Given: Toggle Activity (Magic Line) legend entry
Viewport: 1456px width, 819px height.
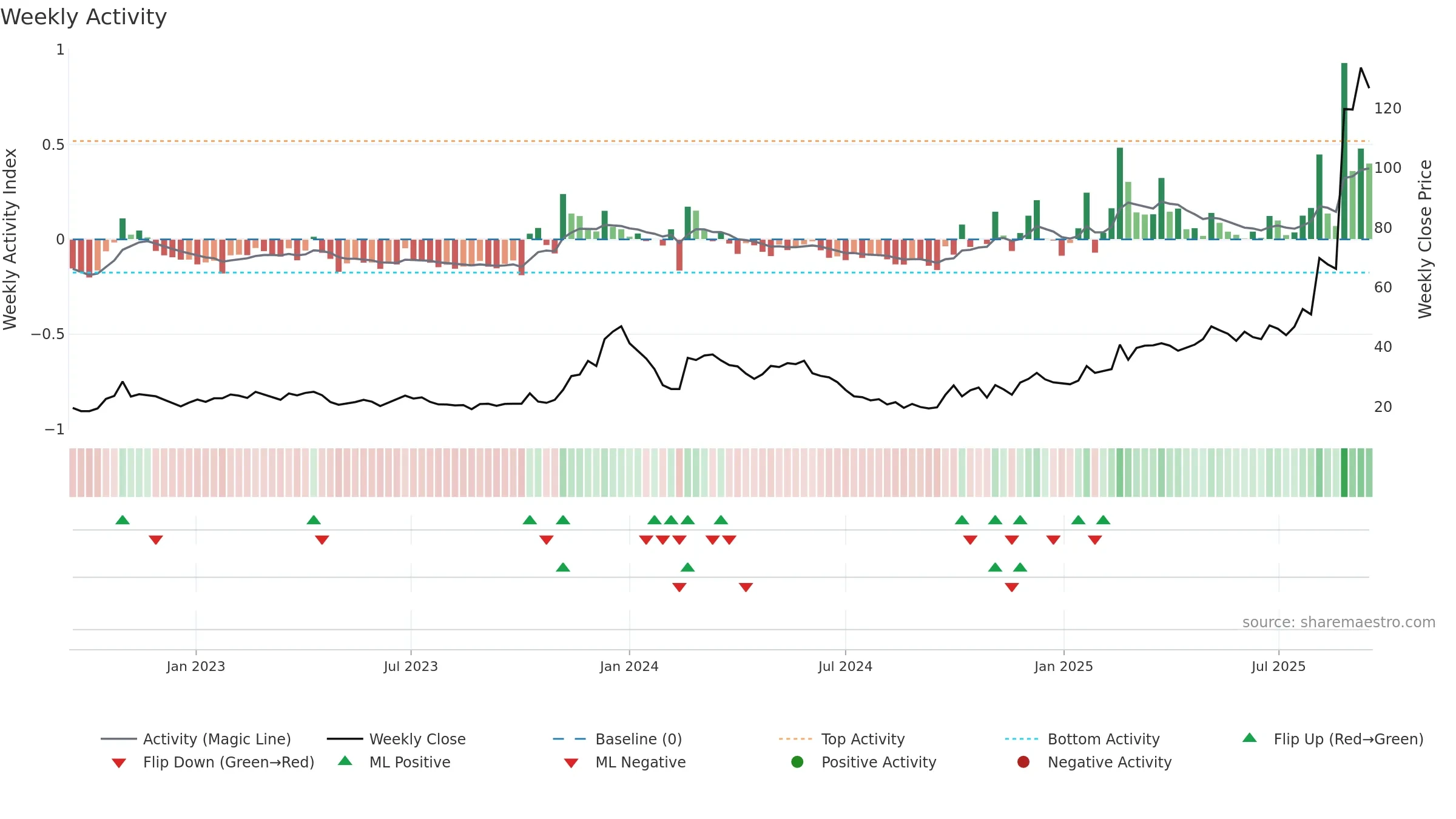Looking at the screenshot, I should pyautogui.click(x=196, y=739).
